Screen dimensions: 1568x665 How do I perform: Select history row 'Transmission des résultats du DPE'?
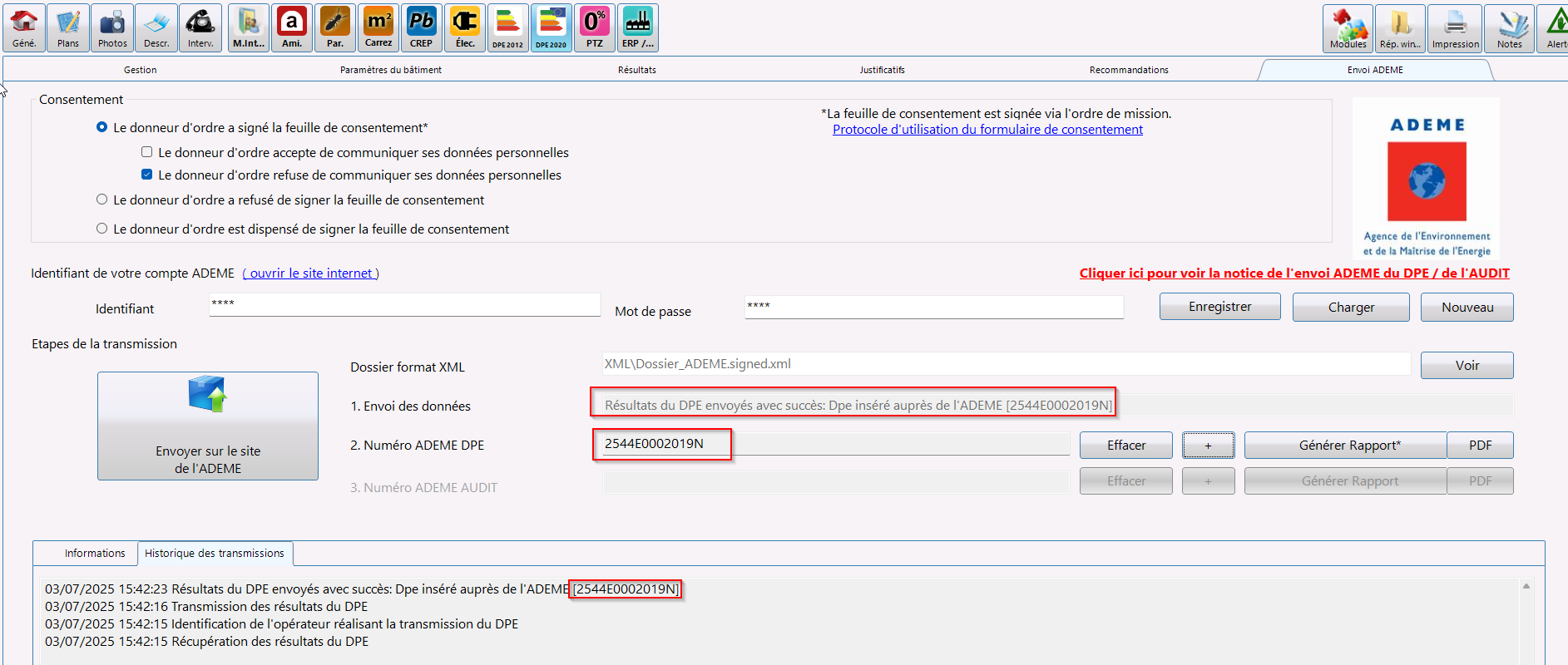coord(206,607)
